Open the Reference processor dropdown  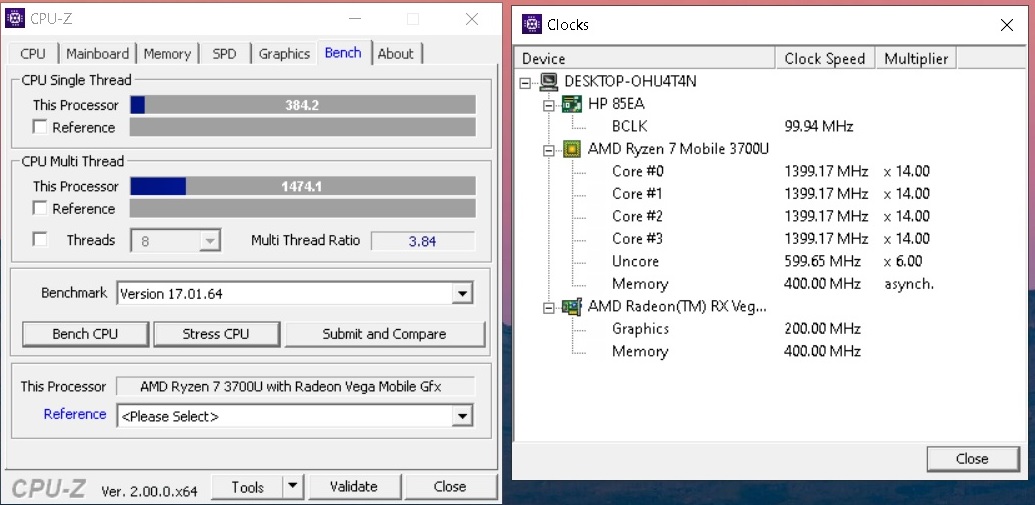pos(462,416)
